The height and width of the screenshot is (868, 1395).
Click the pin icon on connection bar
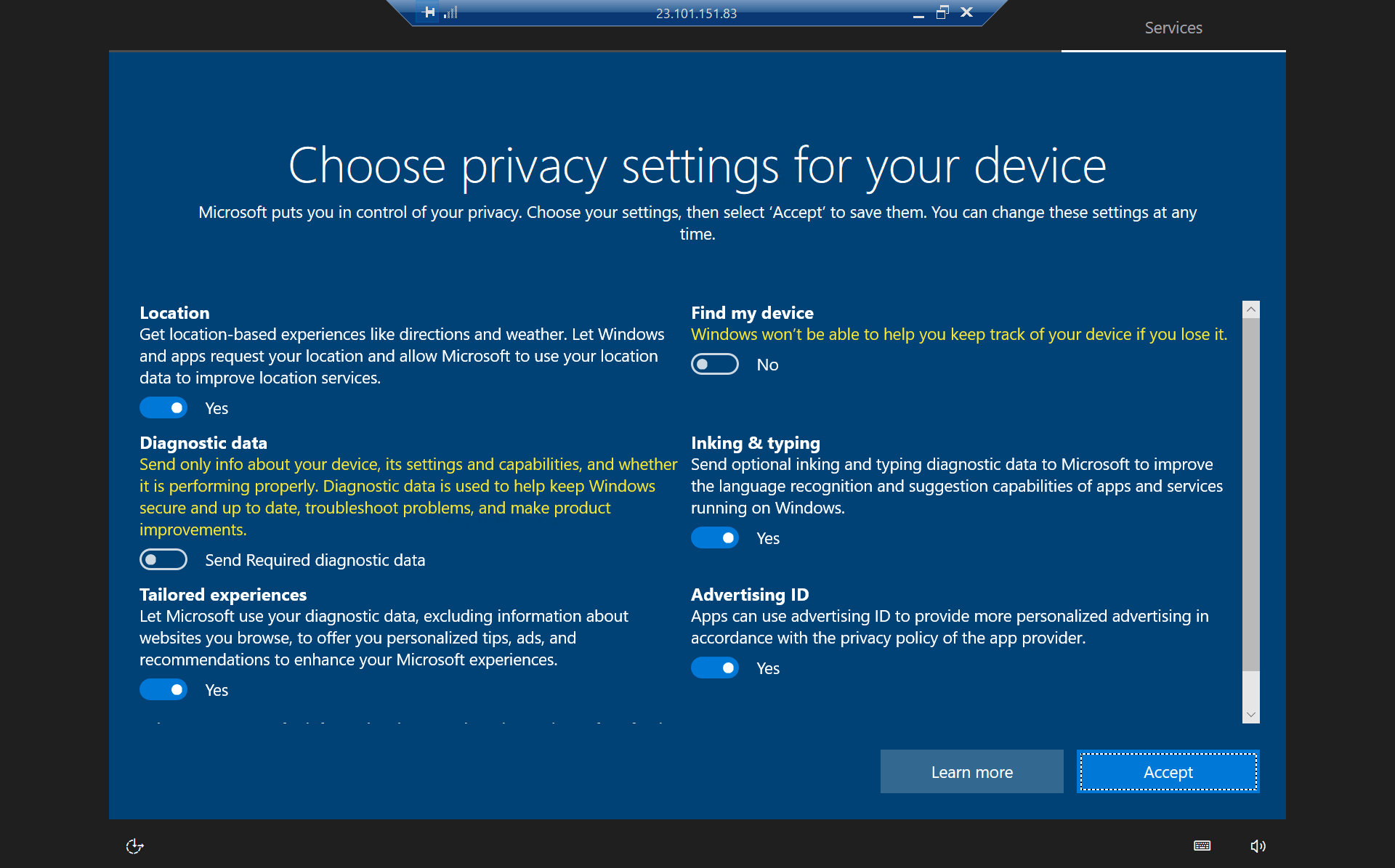[x=429, y=12]
